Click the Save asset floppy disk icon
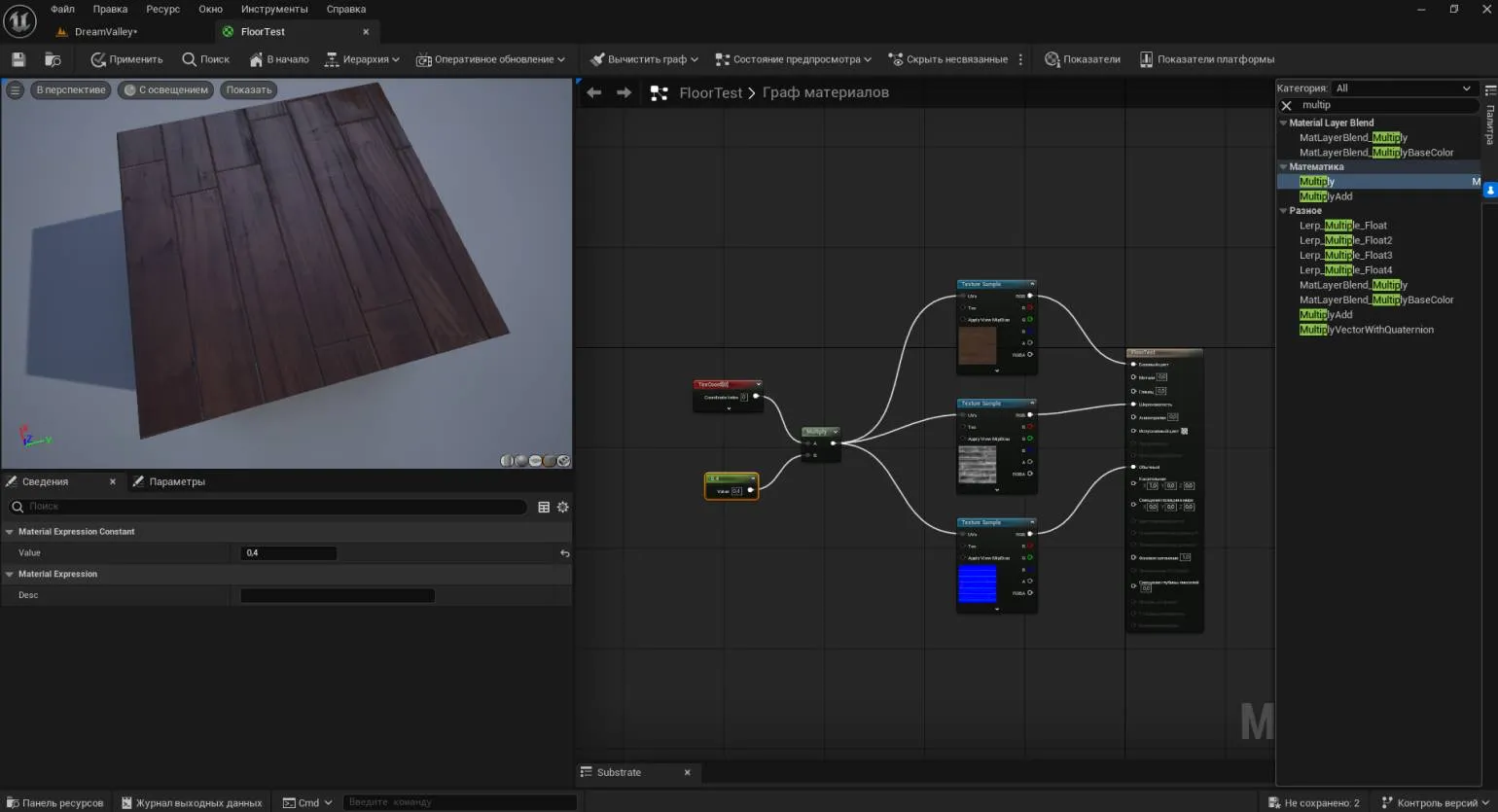This screenshot has width=1498, height=812. [x=18, y=59]
